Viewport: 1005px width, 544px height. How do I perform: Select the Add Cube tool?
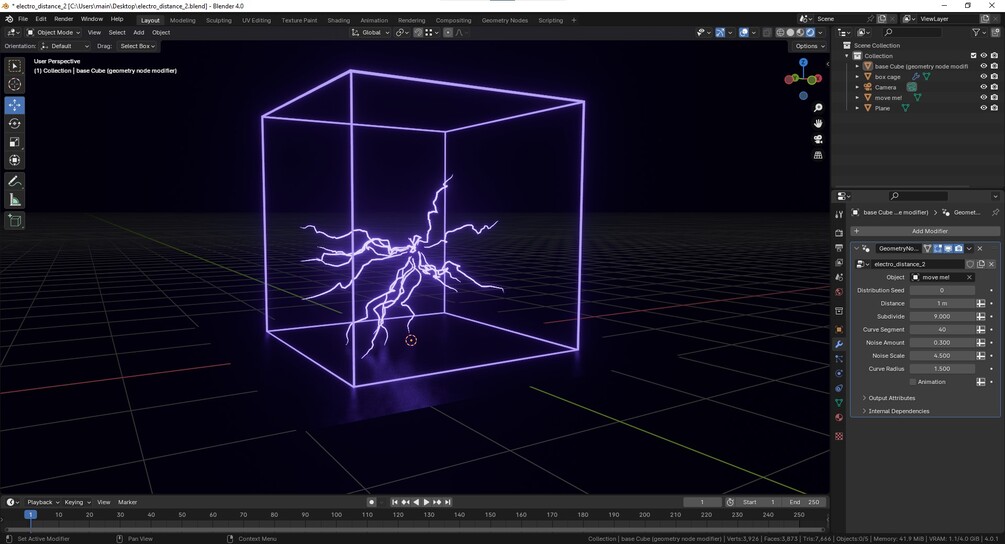pyautogui.click(x=15, y=221)
